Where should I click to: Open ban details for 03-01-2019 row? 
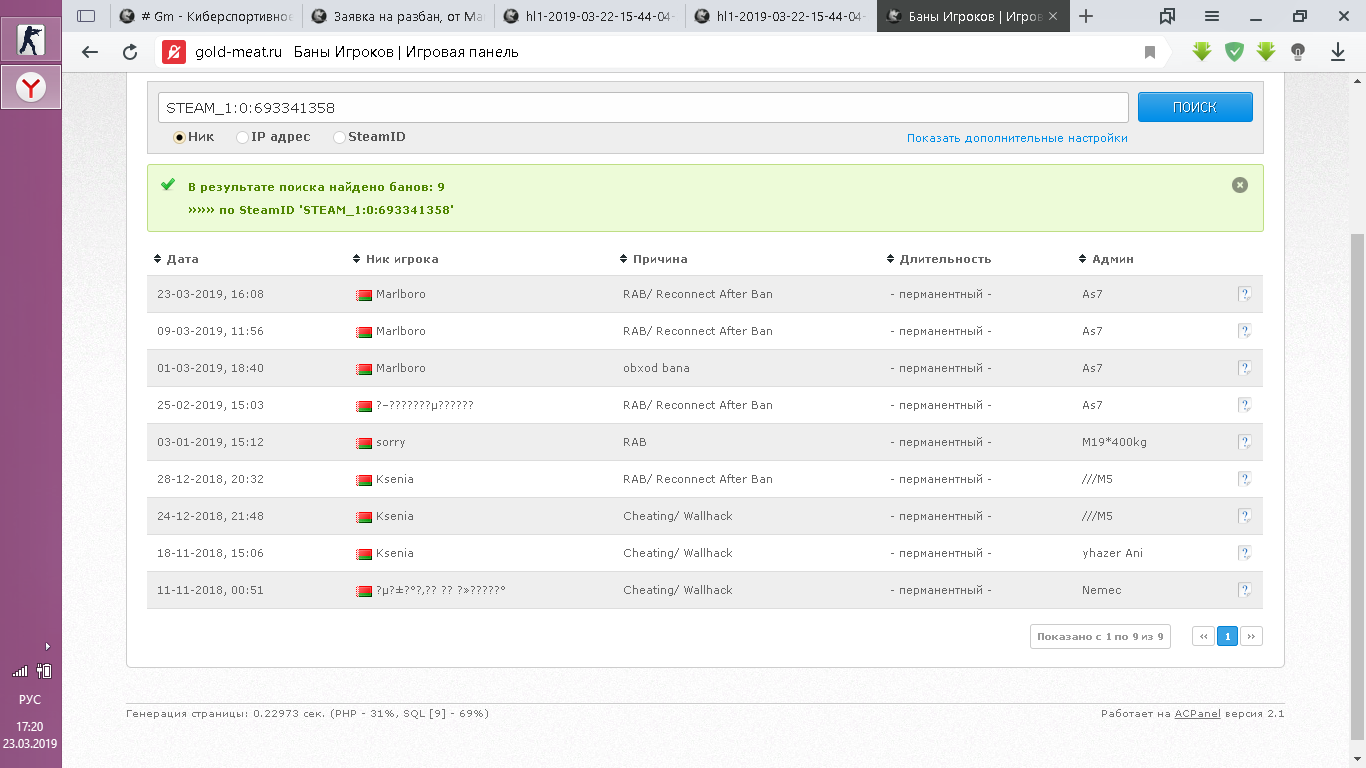click(x=1245, y=442)
